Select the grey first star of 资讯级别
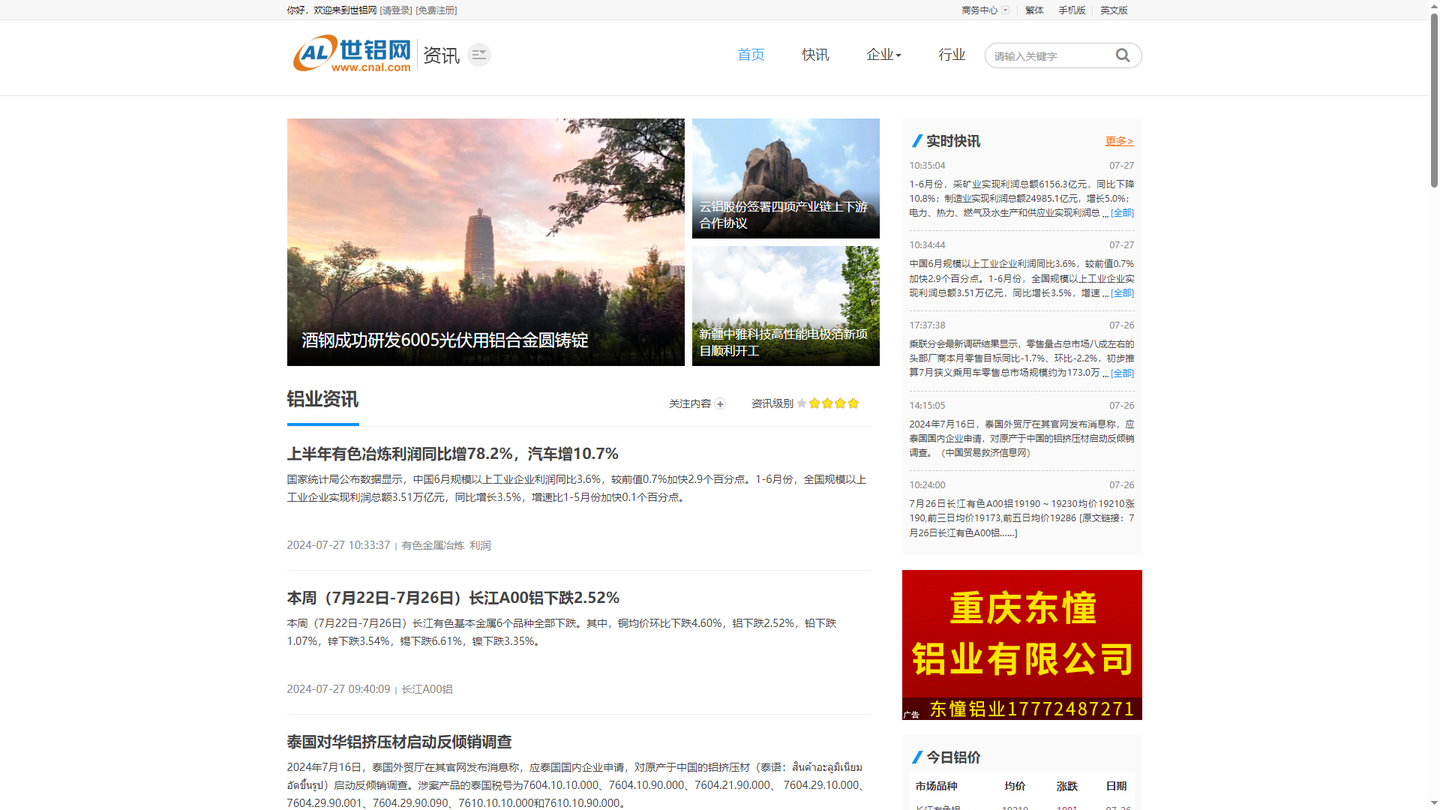The height and width of the screenshot is (810, 1440). [802, 404]
